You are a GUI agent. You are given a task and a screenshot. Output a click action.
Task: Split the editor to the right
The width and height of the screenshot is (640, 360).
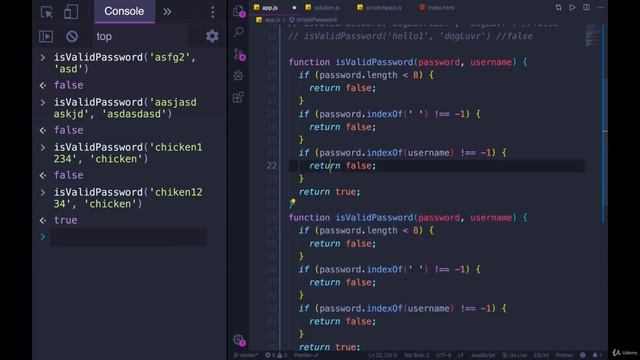pos(586,7)
